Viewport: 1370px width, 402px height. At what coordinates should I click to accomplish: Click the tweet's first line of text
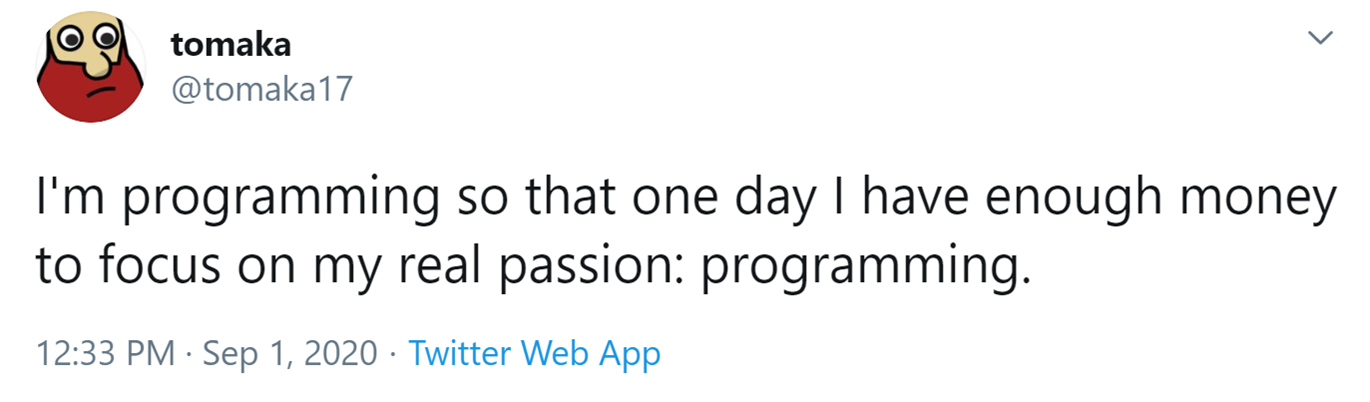(685, 197)
